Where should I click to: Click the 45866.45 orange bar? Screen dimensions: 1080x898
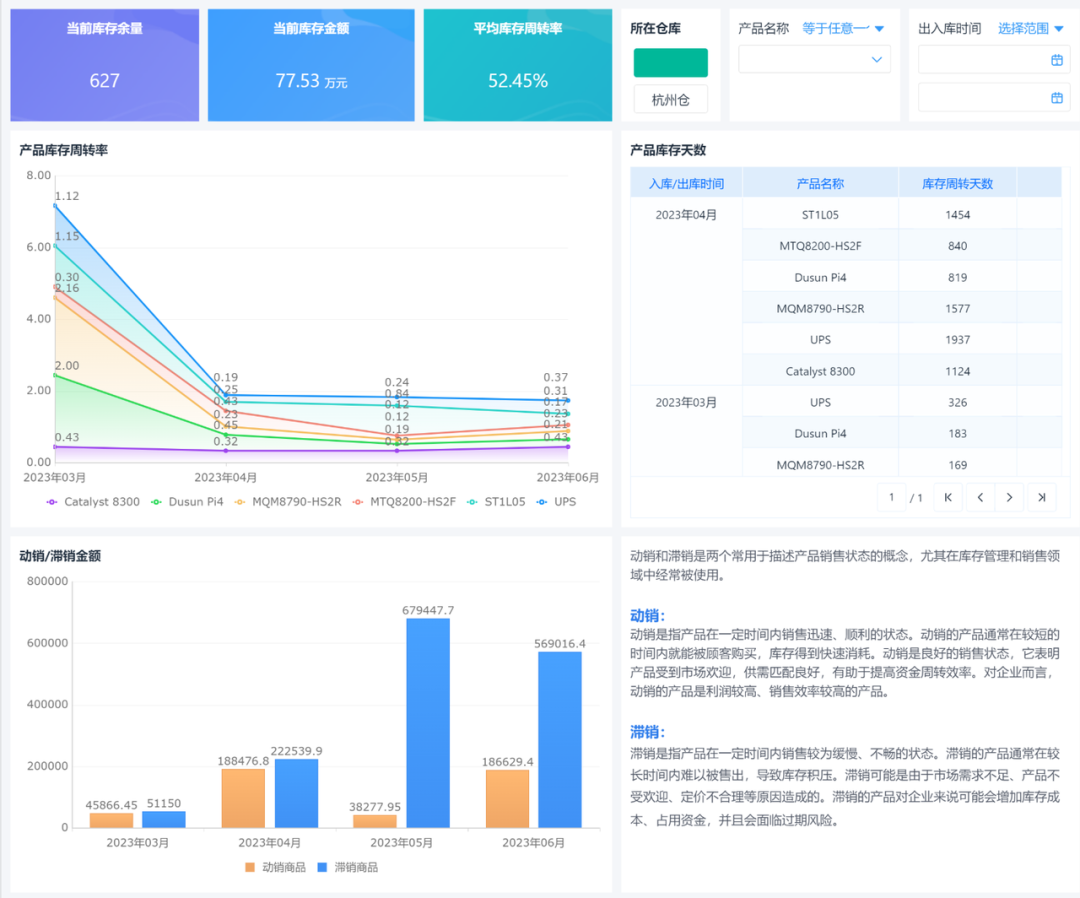pyautogui.click(x=112, y=820)
